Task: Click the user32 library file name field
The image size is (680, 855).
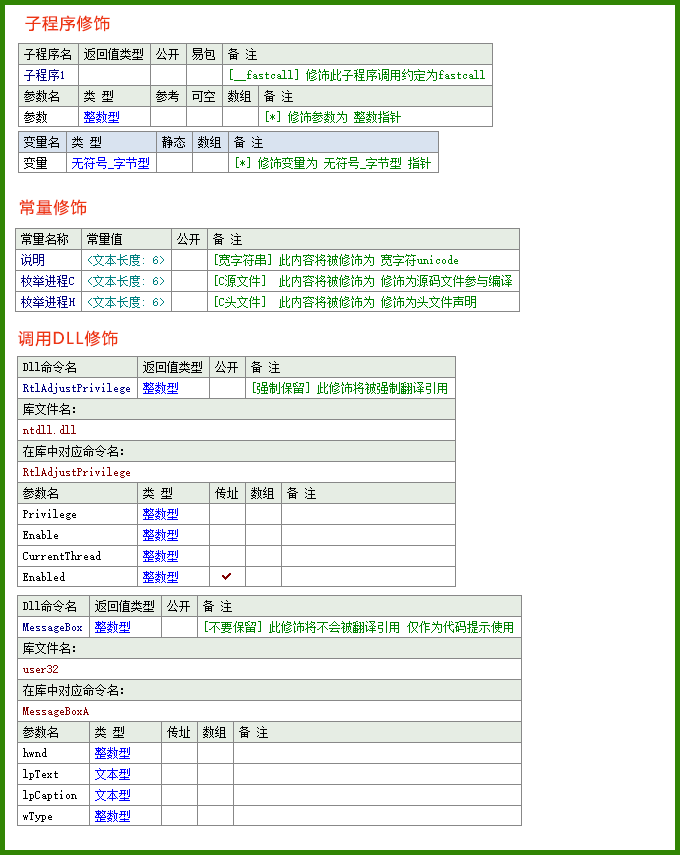Action: pos(269,669)
